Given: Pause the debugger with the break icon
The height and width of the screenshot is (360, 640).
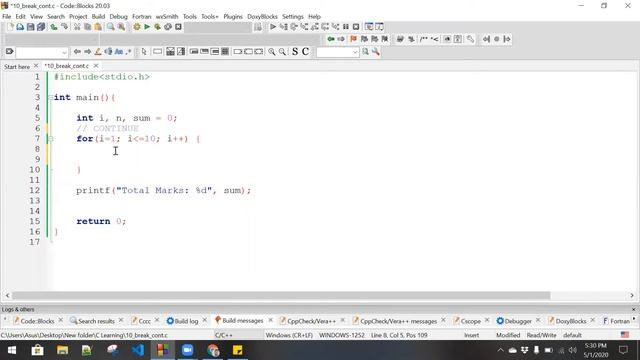Looking at the screenshot, I should pyautogui.click(x=346, y=27).
